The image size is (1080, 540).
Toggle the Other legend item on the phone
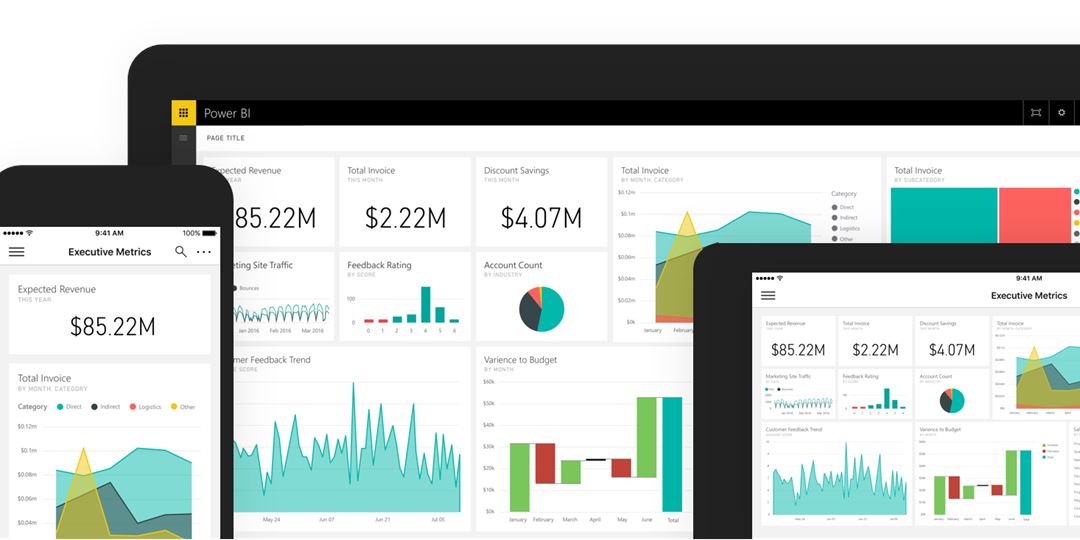click(x=183, y=407)
